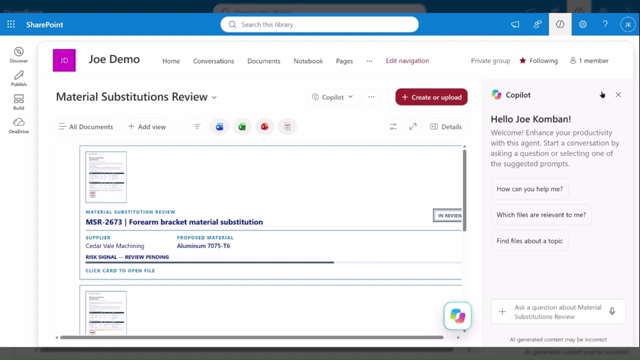640x360 pixels.
Task: Close the Copilot panel
Action: point(618,95)
